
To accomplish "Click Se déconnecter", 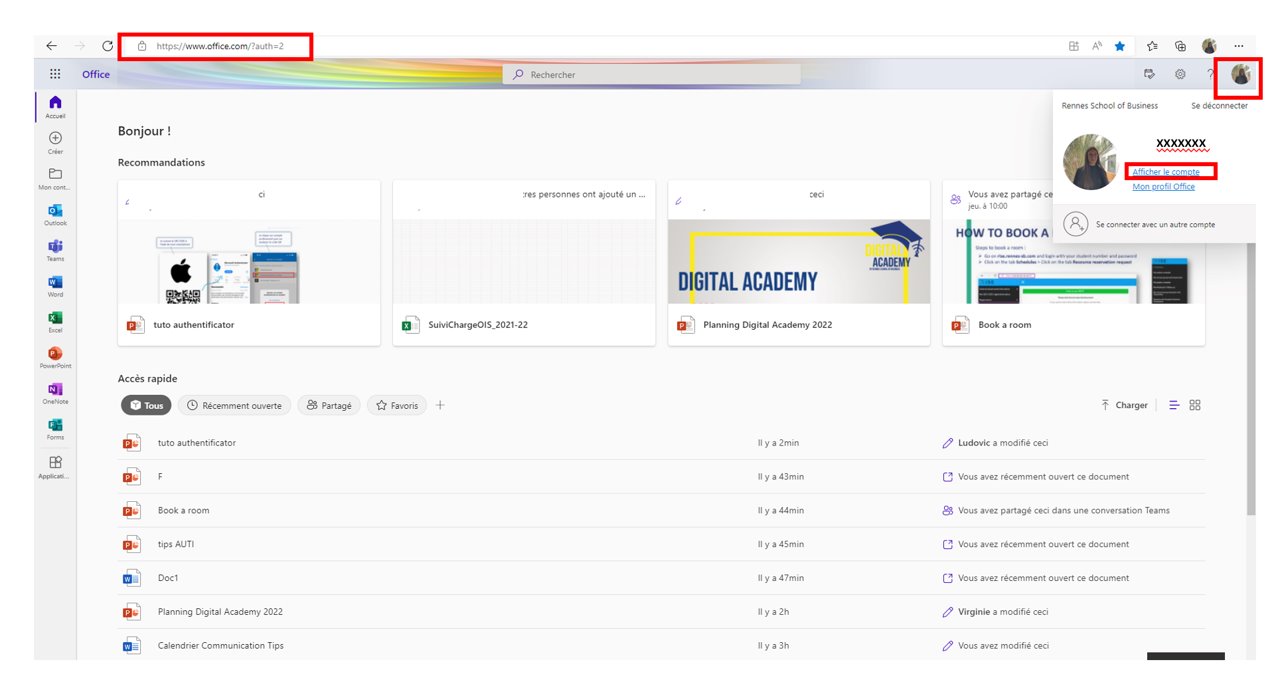I will [1219, 105].
